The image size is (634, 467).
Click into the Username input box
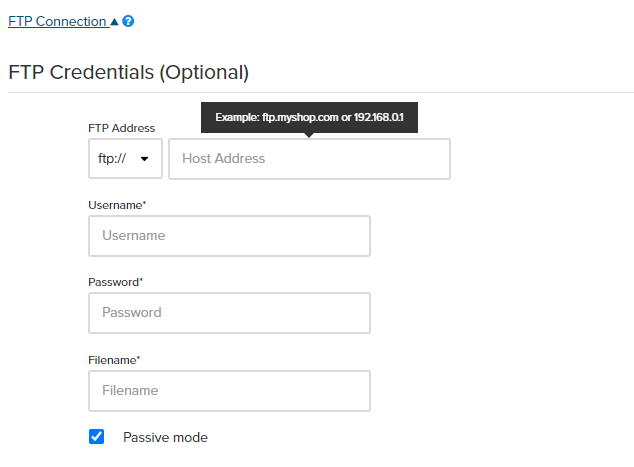click(229, 236)
